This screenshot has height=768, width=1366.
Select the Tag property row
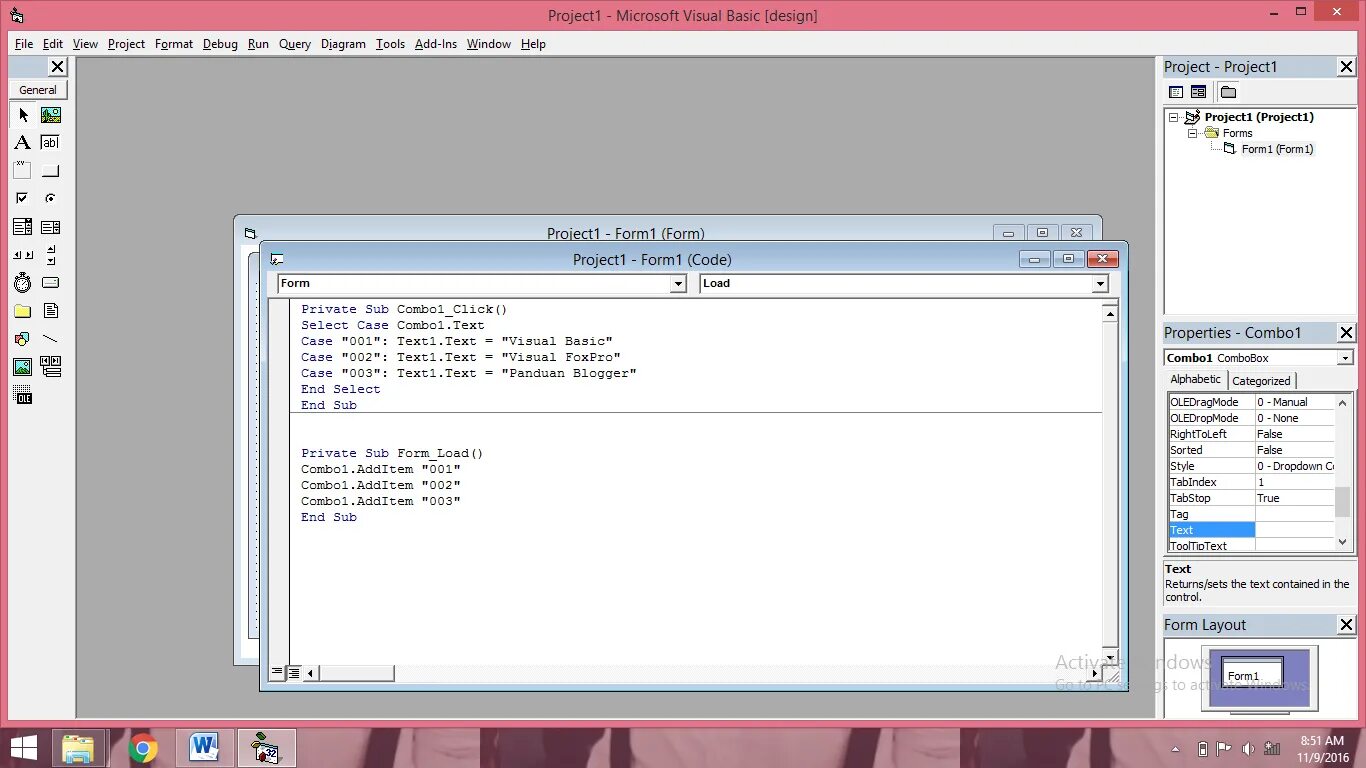[x=1251, y=514]
